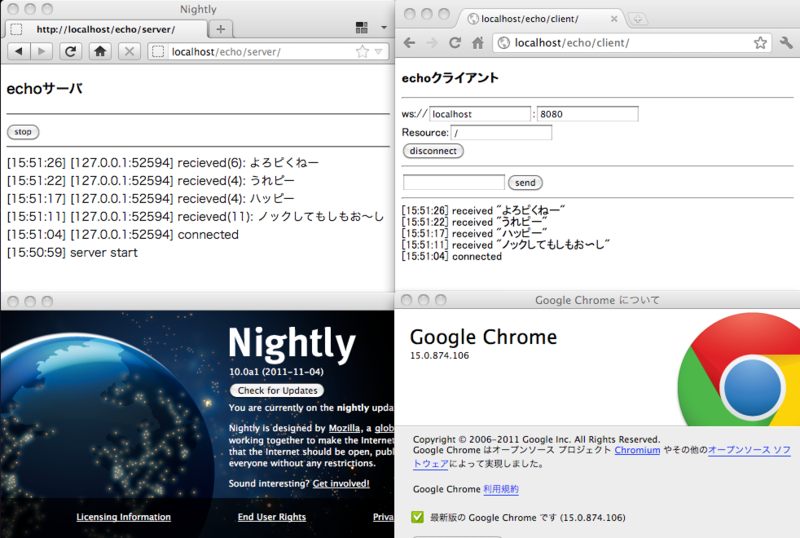Image resolution: width=800 pixels, height=538 pixels.
Task: Click Nightly version 10.0a1 (2011-11-04) text
Action: coord(276,372)
